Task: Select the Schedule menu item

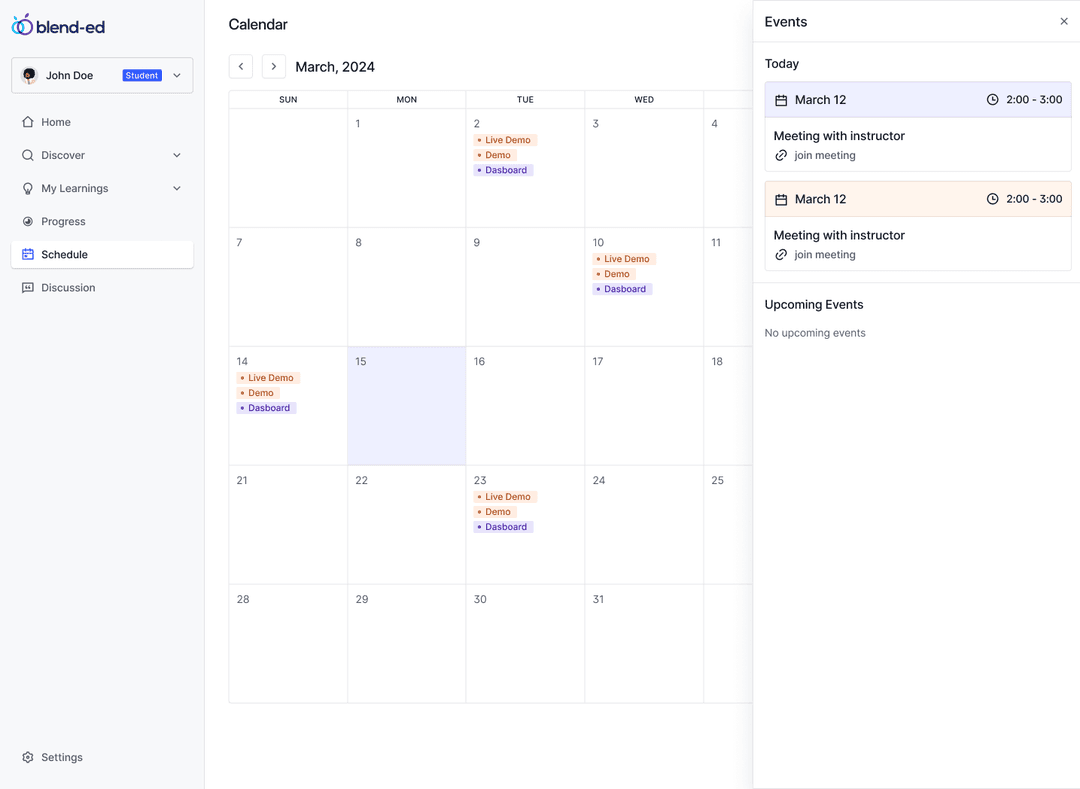Action: [x=102, y=254]
